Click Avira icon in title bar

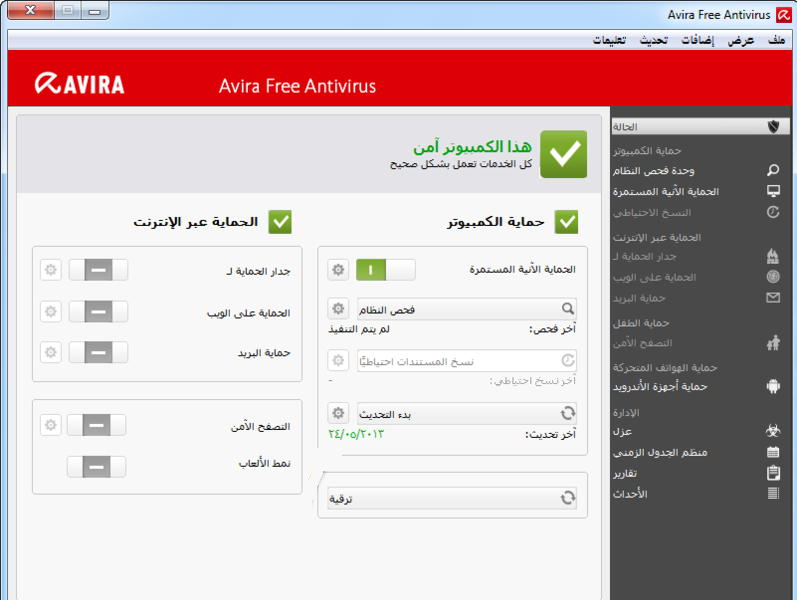[x=784, y=15]
